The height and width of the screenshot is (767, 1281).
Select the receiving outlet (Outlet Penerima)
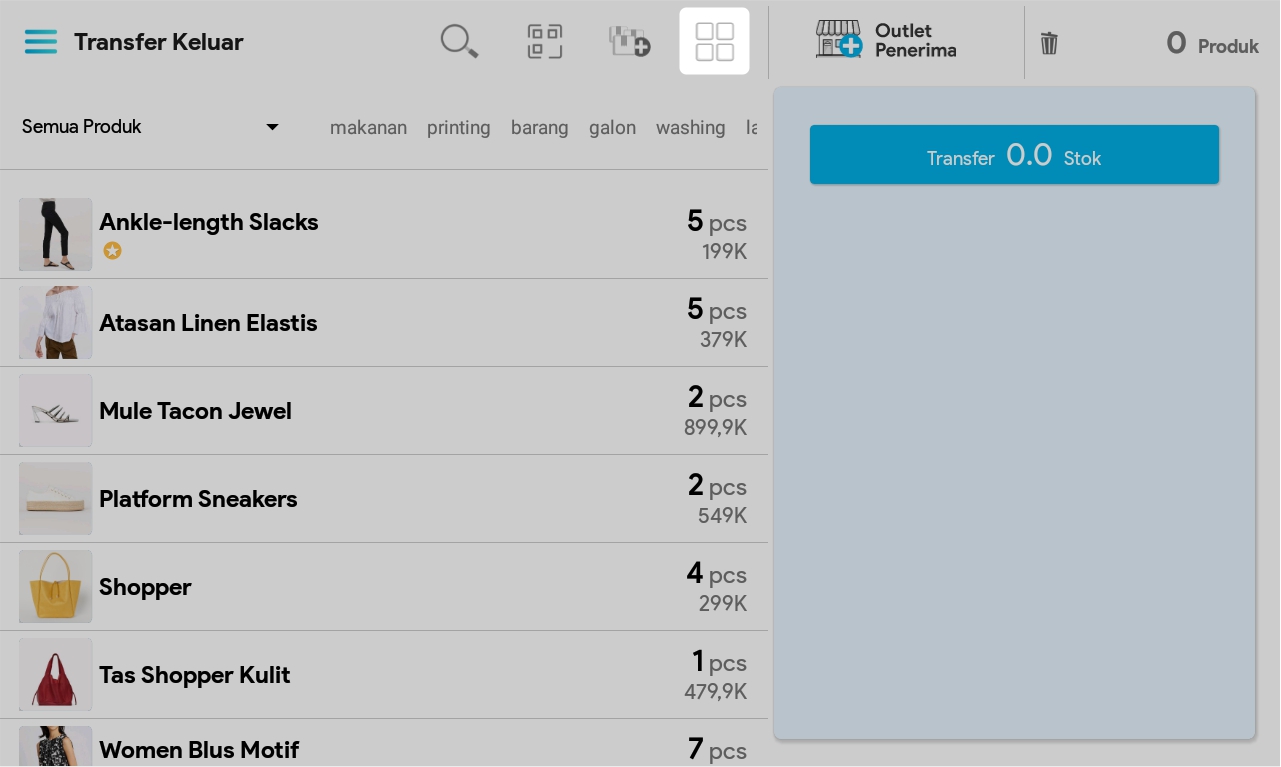pyautogui.click(x=886, y=40)
